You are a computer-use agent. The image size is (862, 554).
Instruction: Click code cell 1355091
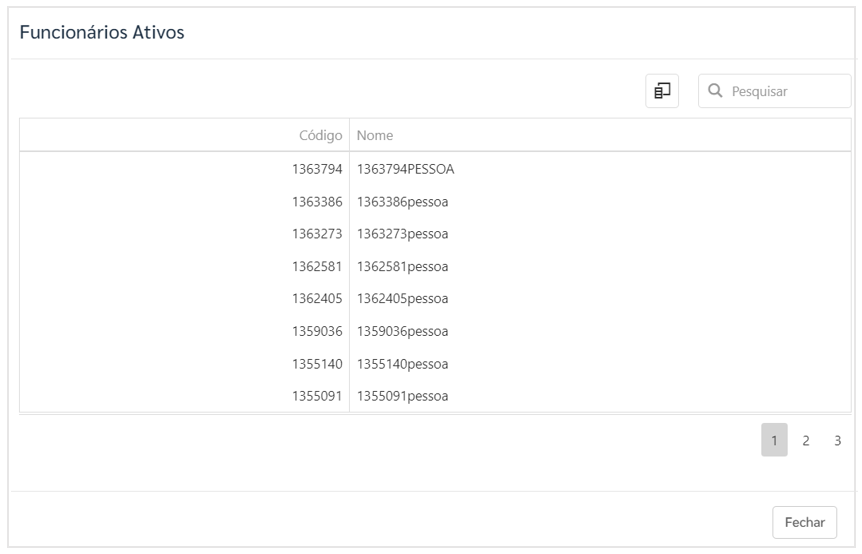coord(317,396)
